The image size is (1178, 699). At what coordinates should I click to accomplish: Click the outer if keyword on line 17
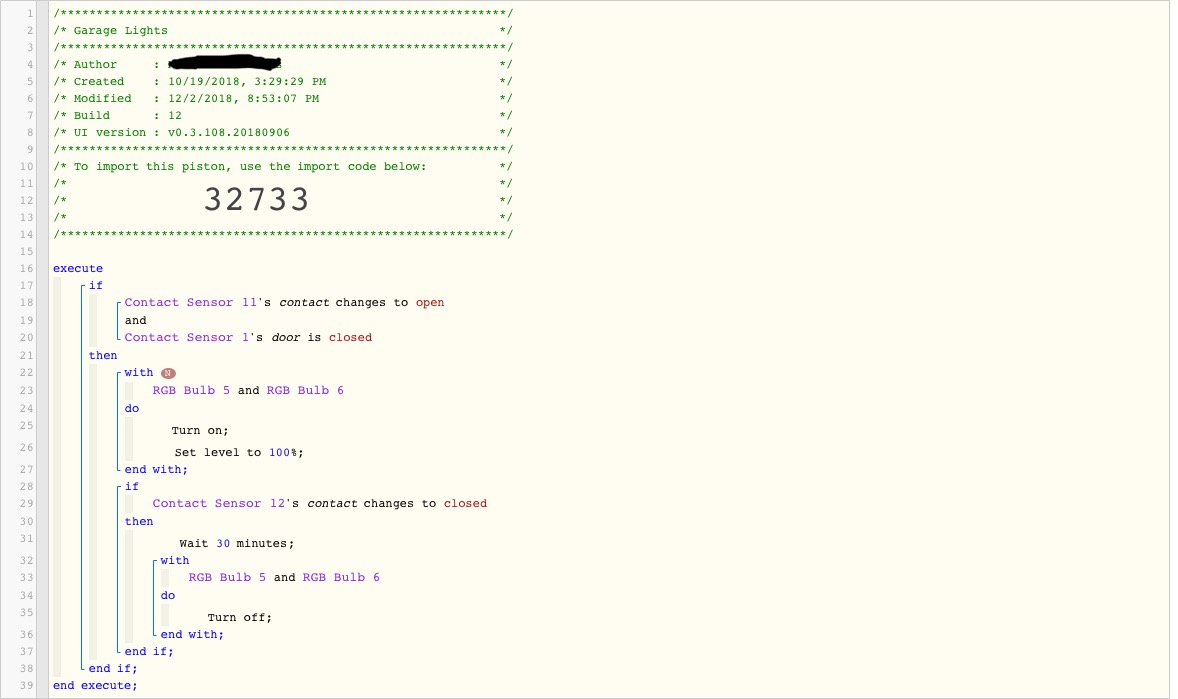click(95, 286)
